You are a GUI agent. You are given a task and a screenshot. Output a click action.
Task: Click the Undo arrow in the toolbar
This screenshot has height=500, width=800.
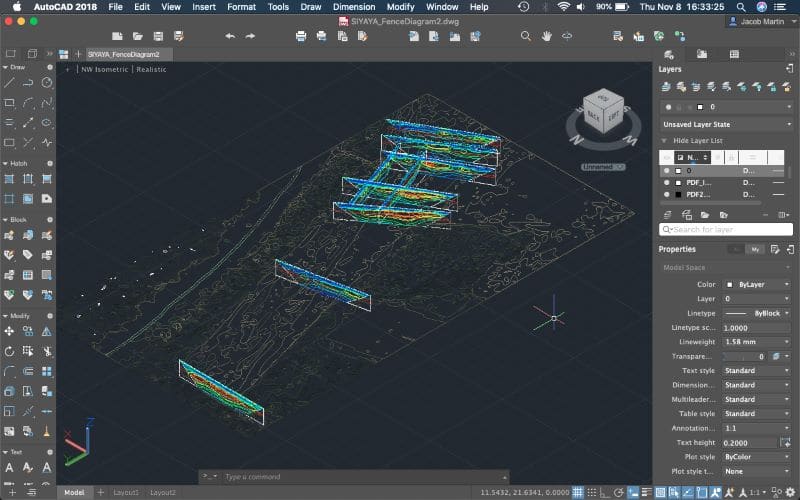pos(230,36)
